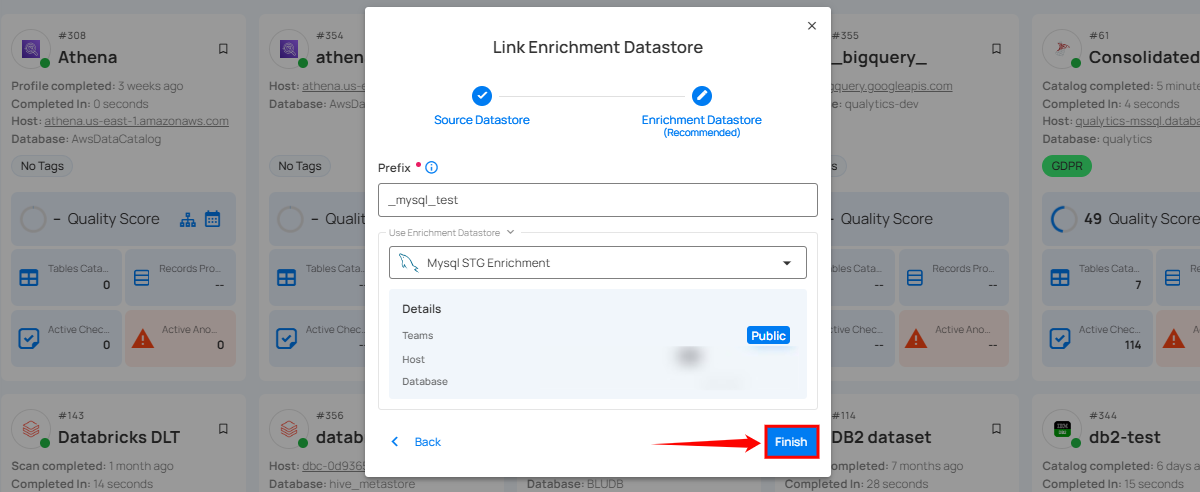Click #354 card Active Checks icon

[287, 338]
